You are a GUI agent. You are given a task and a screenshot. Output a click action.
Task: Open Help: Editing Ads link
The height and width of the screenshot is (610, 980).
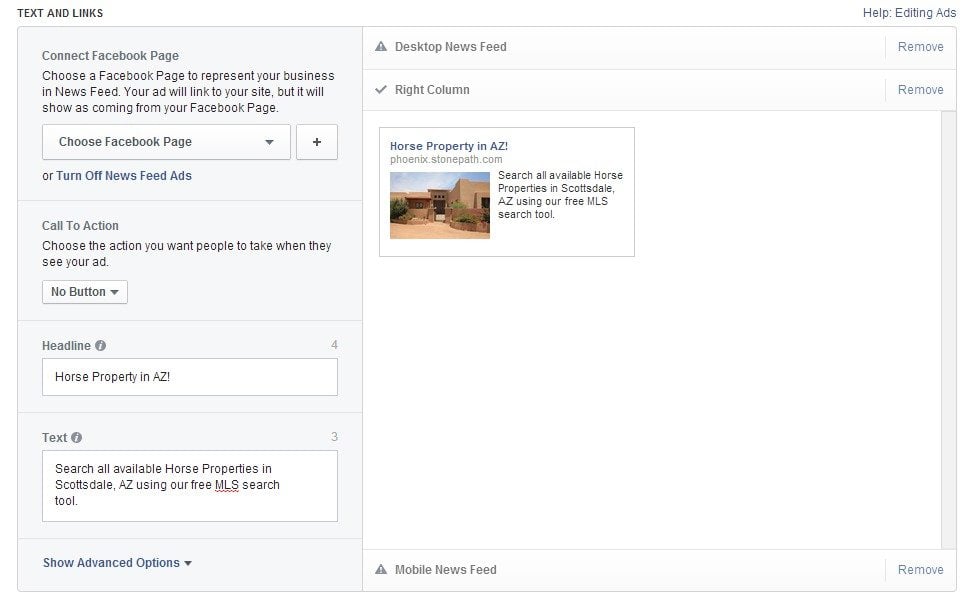point(909,13)
